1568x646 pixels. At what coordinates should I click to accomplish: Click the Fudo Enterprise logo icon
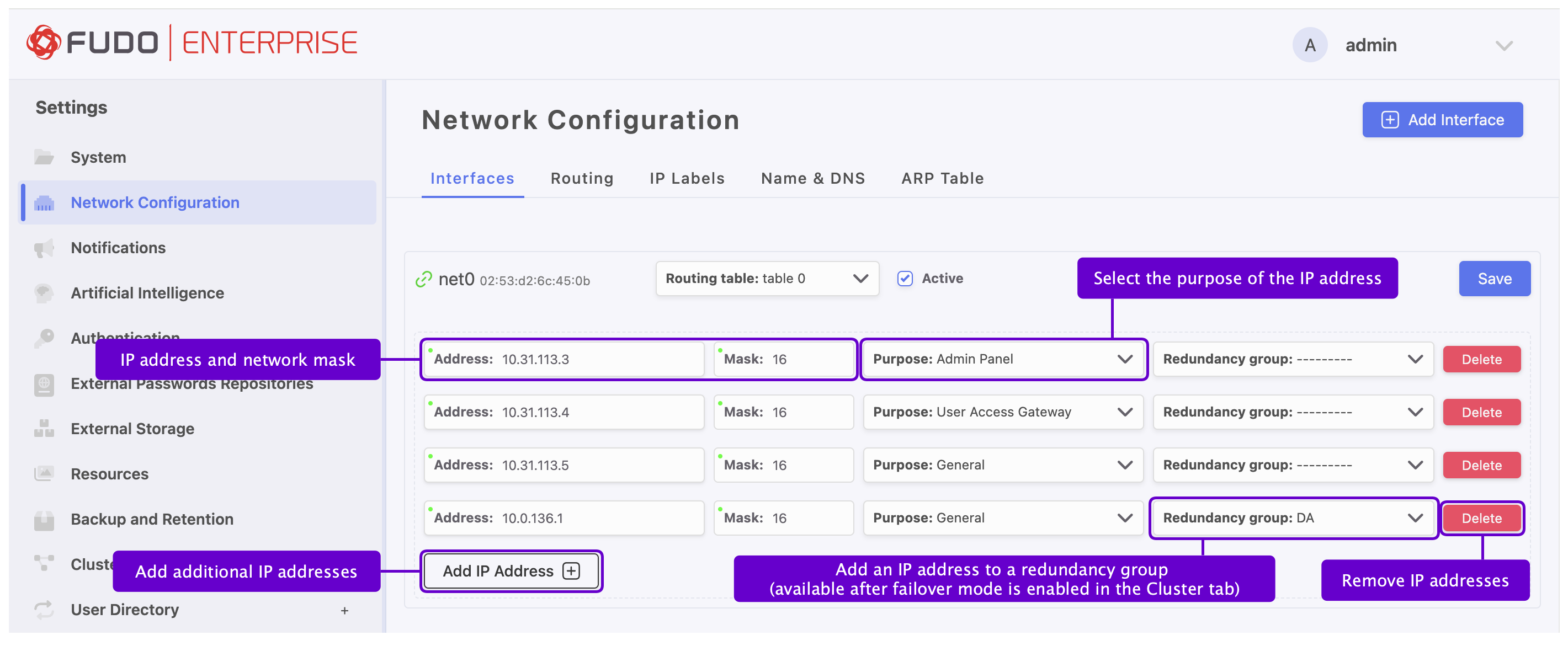pos(43,42)
